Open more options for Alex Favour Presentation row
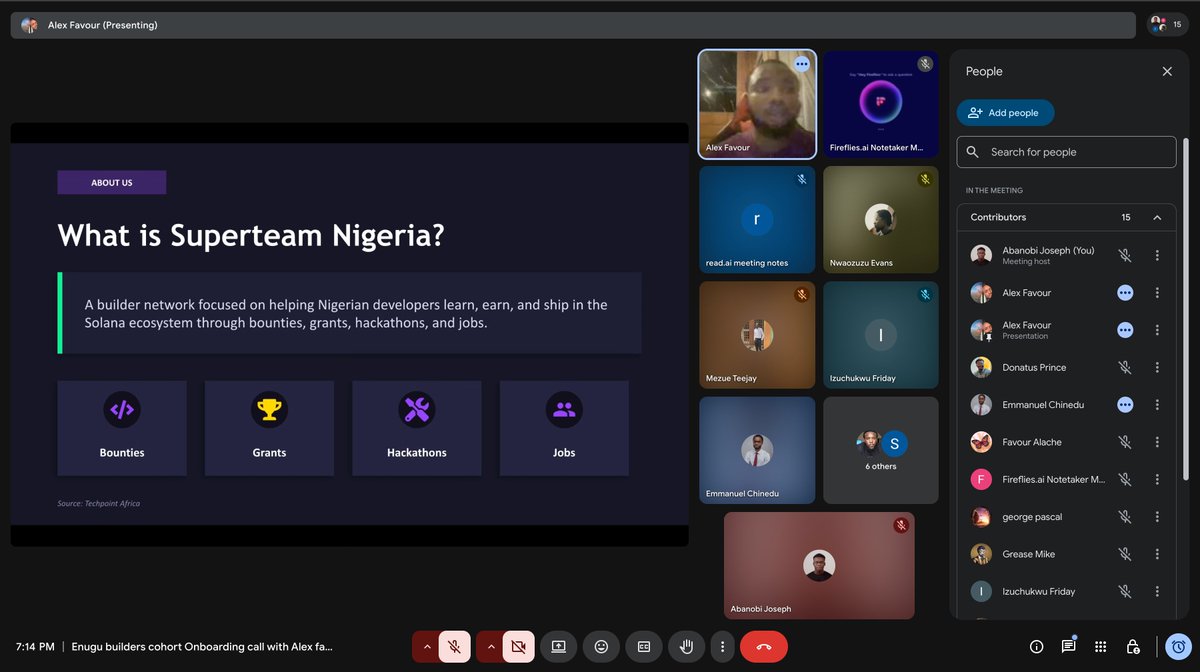Screen dimensions: 1200x672 pos(1157,330)
